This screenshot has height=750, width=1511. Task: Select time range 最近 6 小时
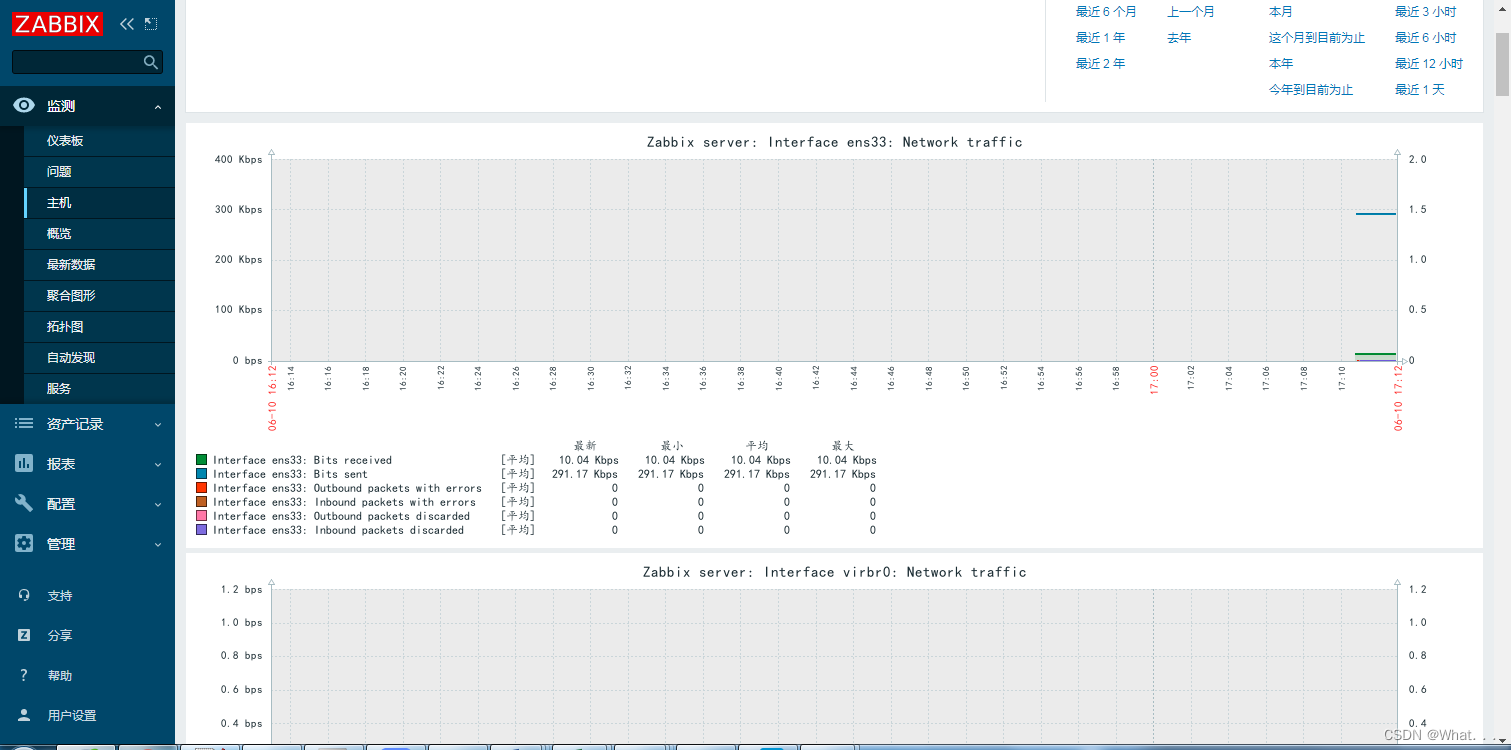pos(1426,38)
